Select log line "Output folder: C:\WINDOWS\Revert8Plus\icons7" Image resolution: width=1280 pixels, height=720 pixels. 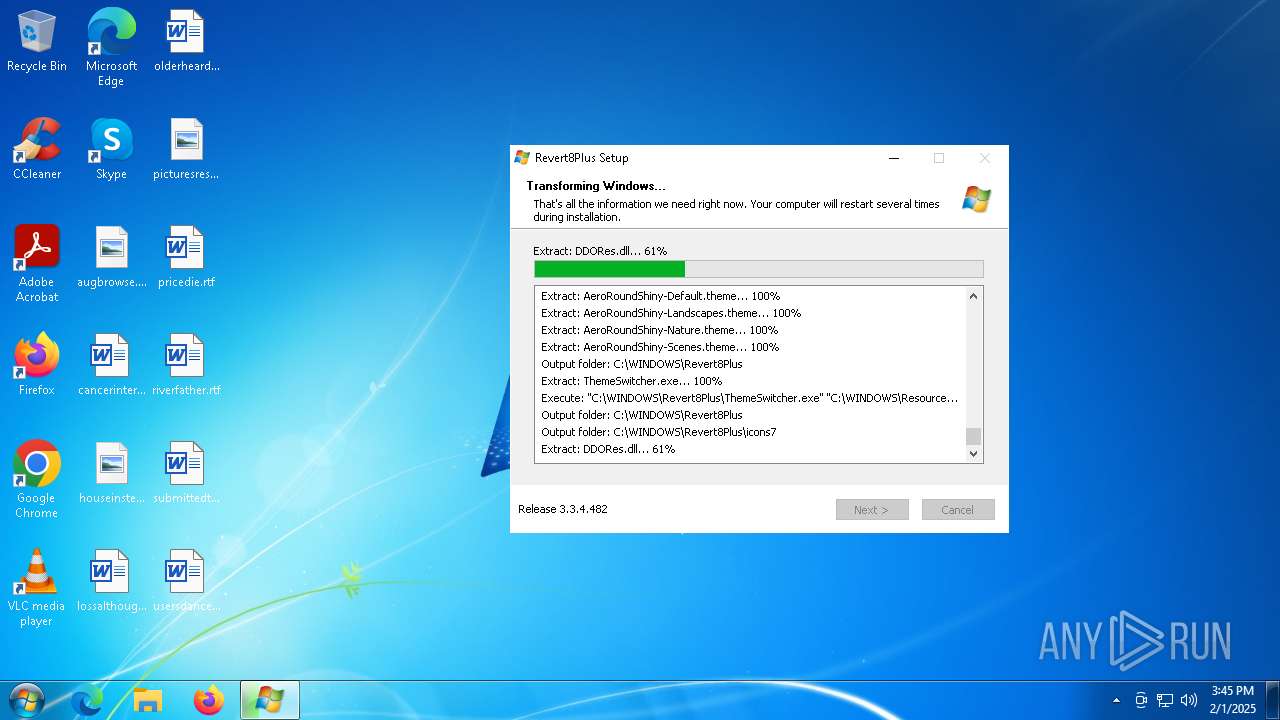coord(659,432)
